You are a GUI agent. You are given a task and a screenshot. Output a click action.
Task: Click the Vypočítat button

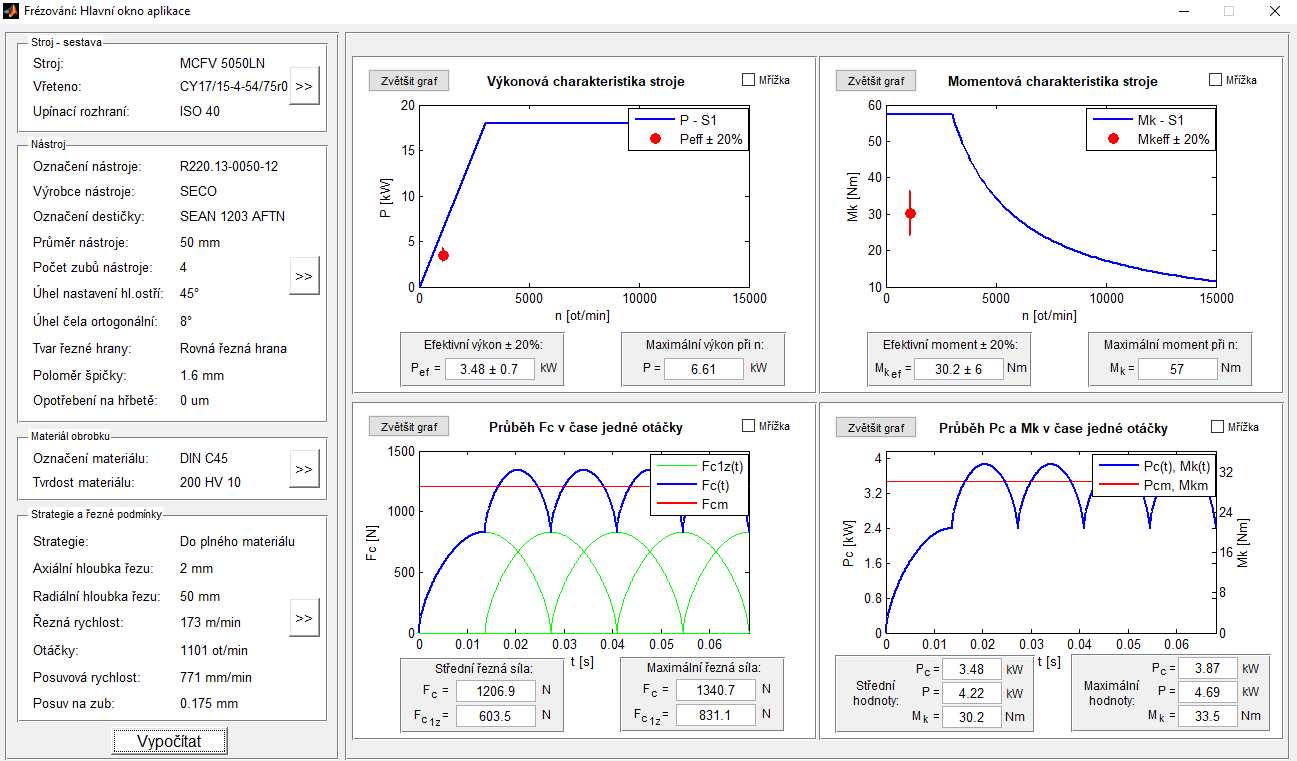pos(169,741)
